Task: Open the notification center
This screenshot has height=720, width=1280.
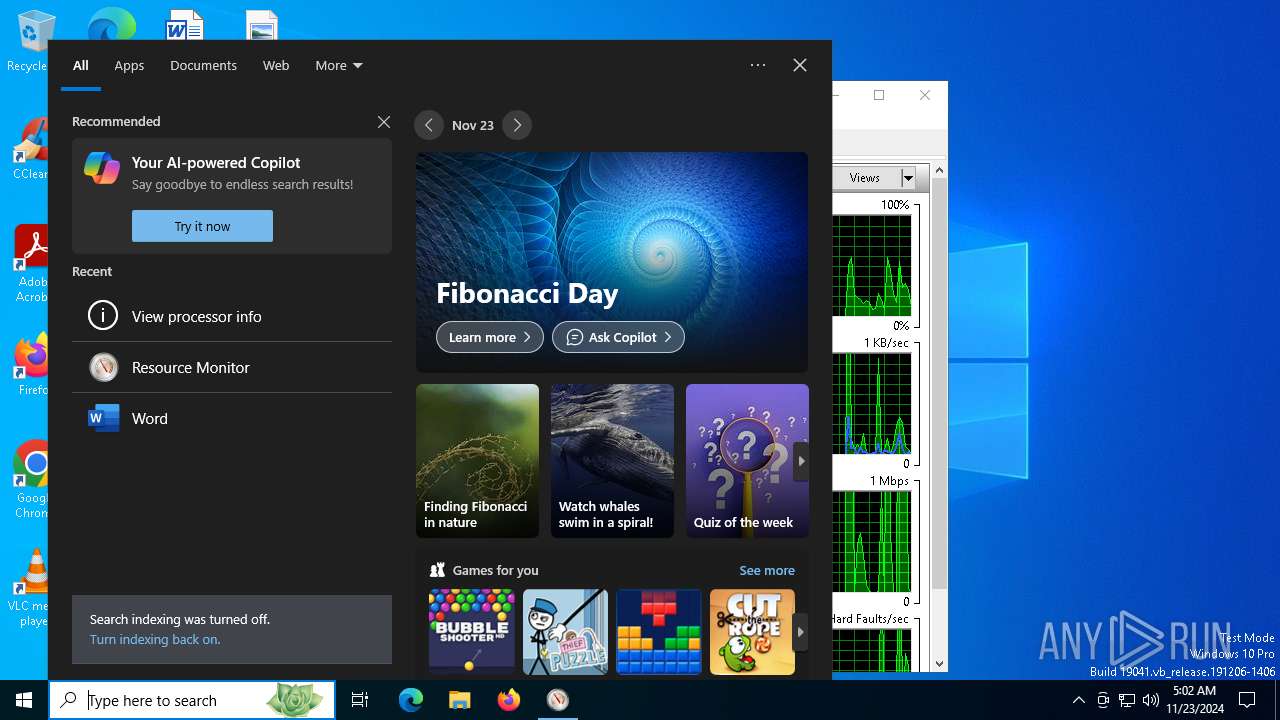Action: point(1247,700)
